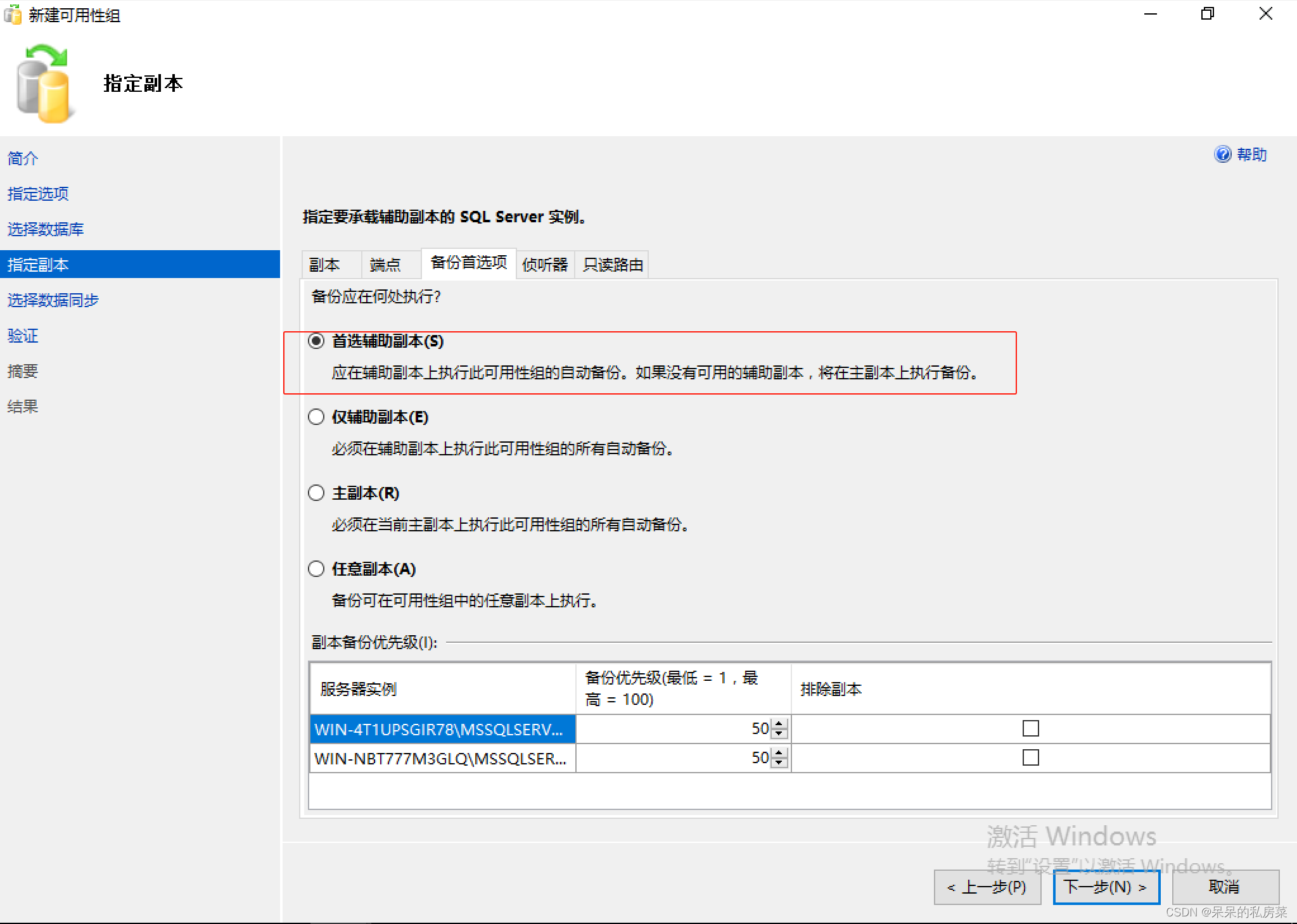Click the 排除副本 column header
Image resolution: width=1297 pixels, height=924 pixels.
pyautogui.click(x=1031, y=689)
